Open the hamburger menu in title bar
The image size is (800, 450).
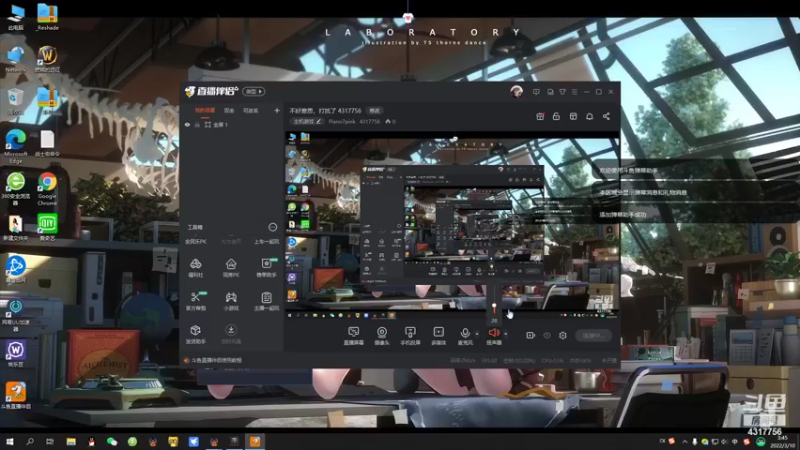(574, 92)
